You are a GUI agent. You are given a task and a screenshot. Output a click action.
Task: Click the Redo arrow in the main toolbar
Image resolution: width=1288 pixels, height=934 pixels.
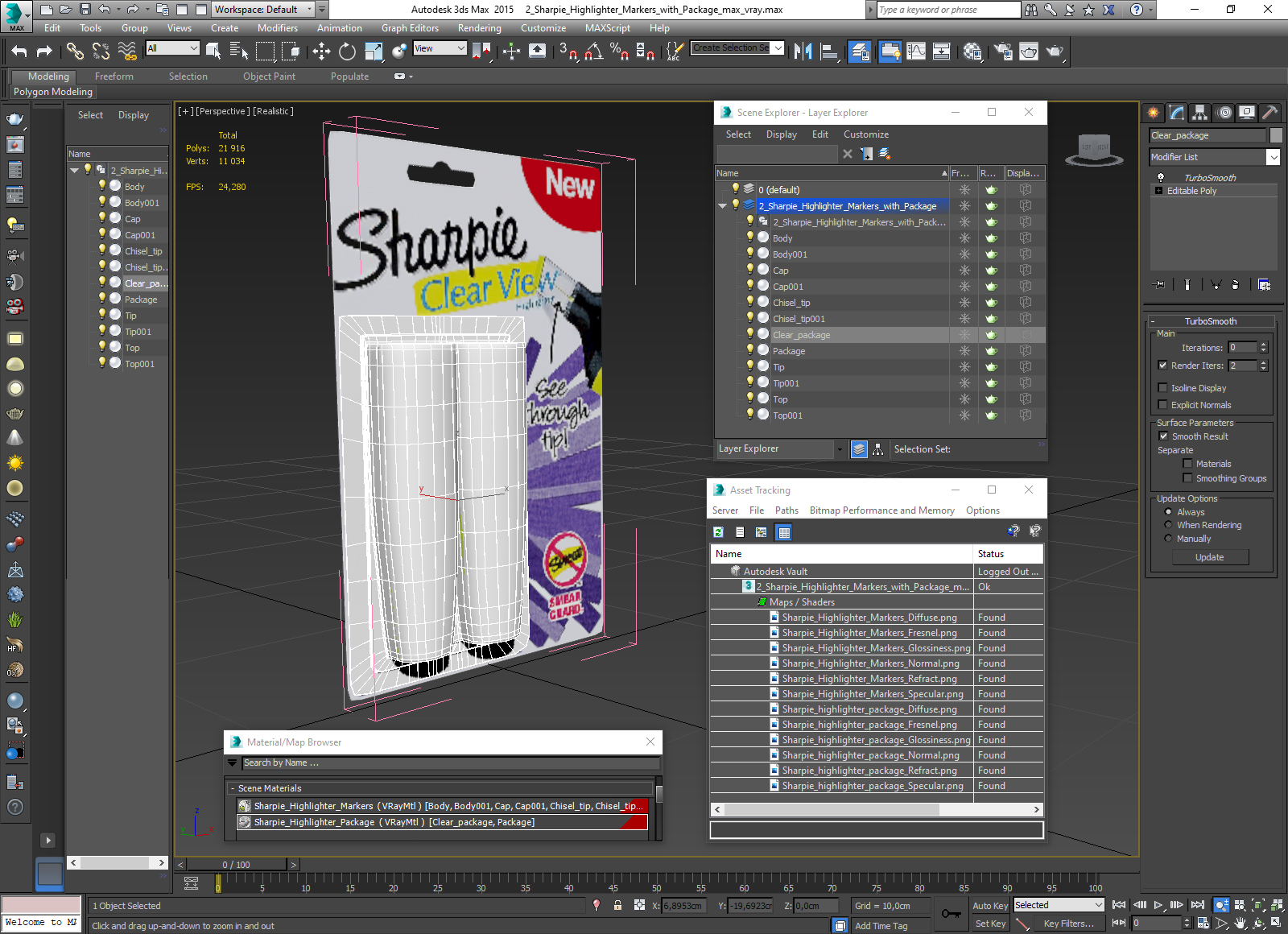click(44, 52)
